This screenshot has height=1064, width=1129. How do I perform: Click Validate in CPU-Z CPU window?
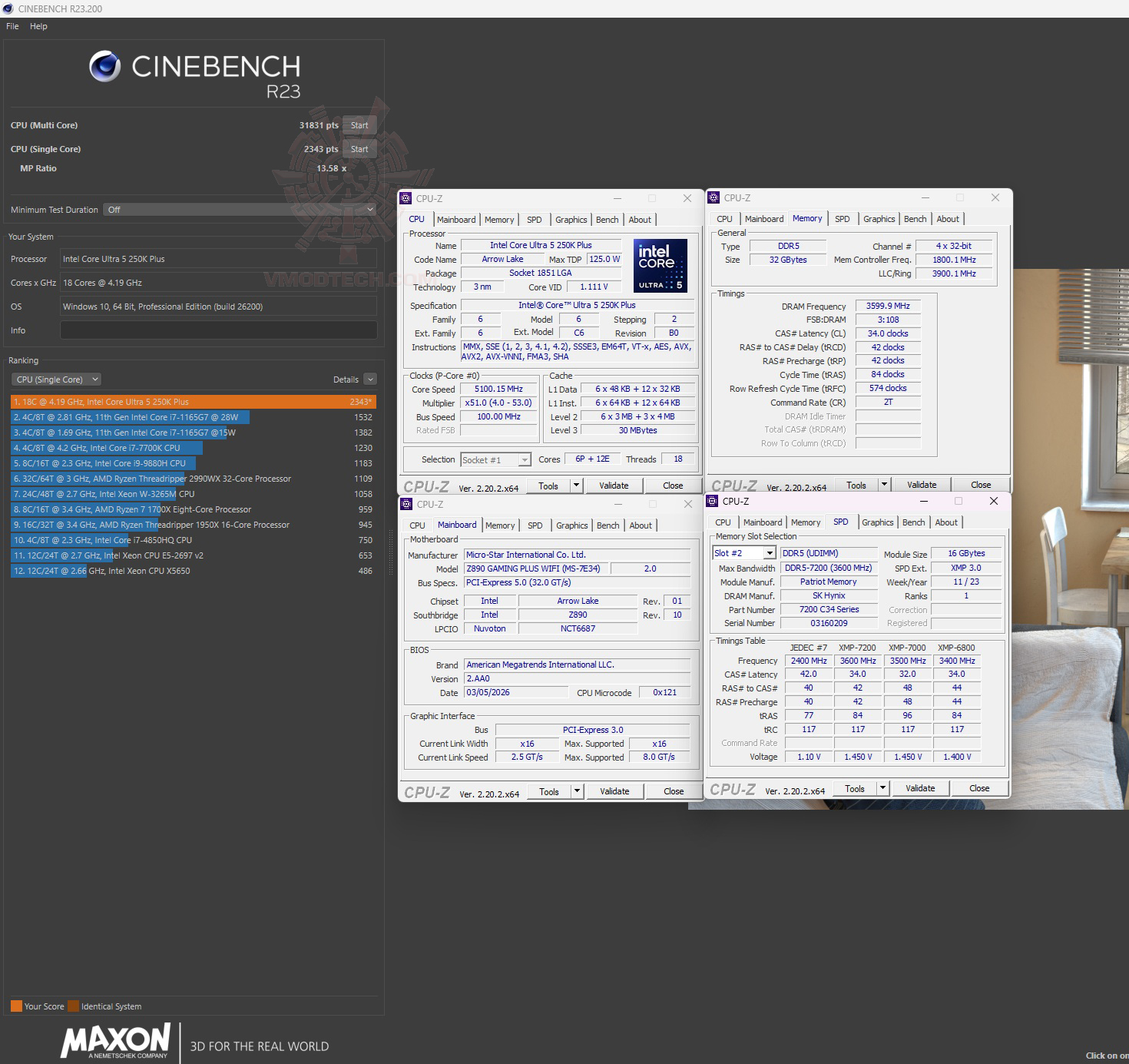coord(614,486)
